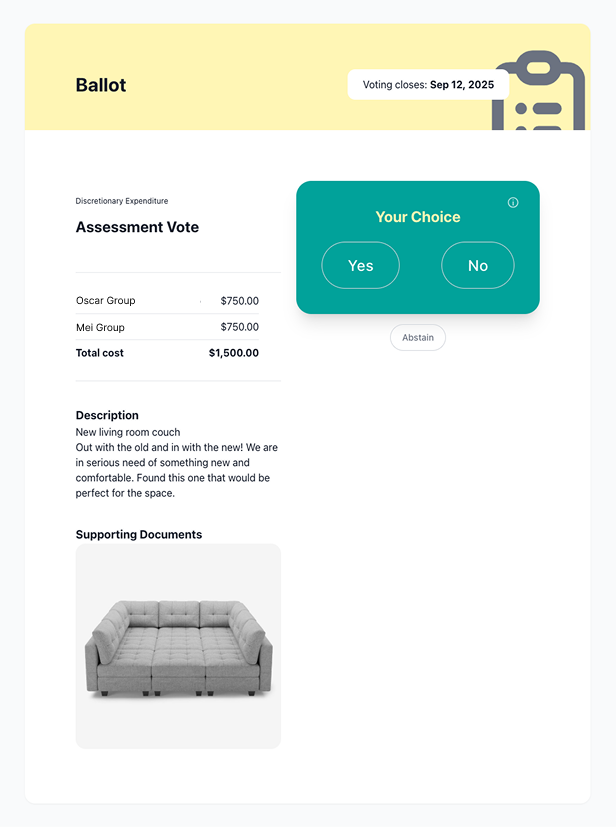
Task: Click the Supporting Documents heading
Action: (139, 534)
